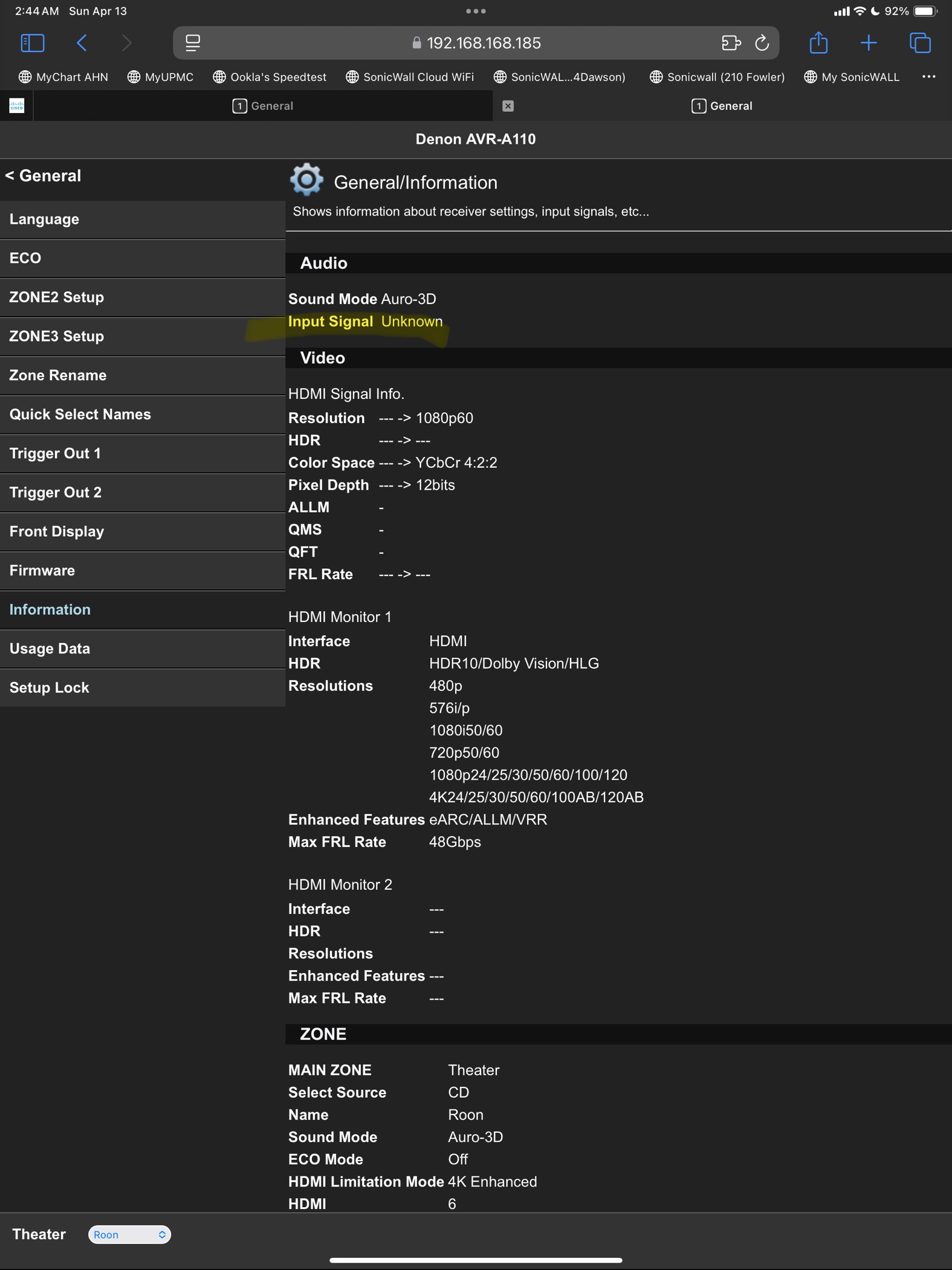
Task: Open ZONE3 Setup
Action: coord(143,336)
